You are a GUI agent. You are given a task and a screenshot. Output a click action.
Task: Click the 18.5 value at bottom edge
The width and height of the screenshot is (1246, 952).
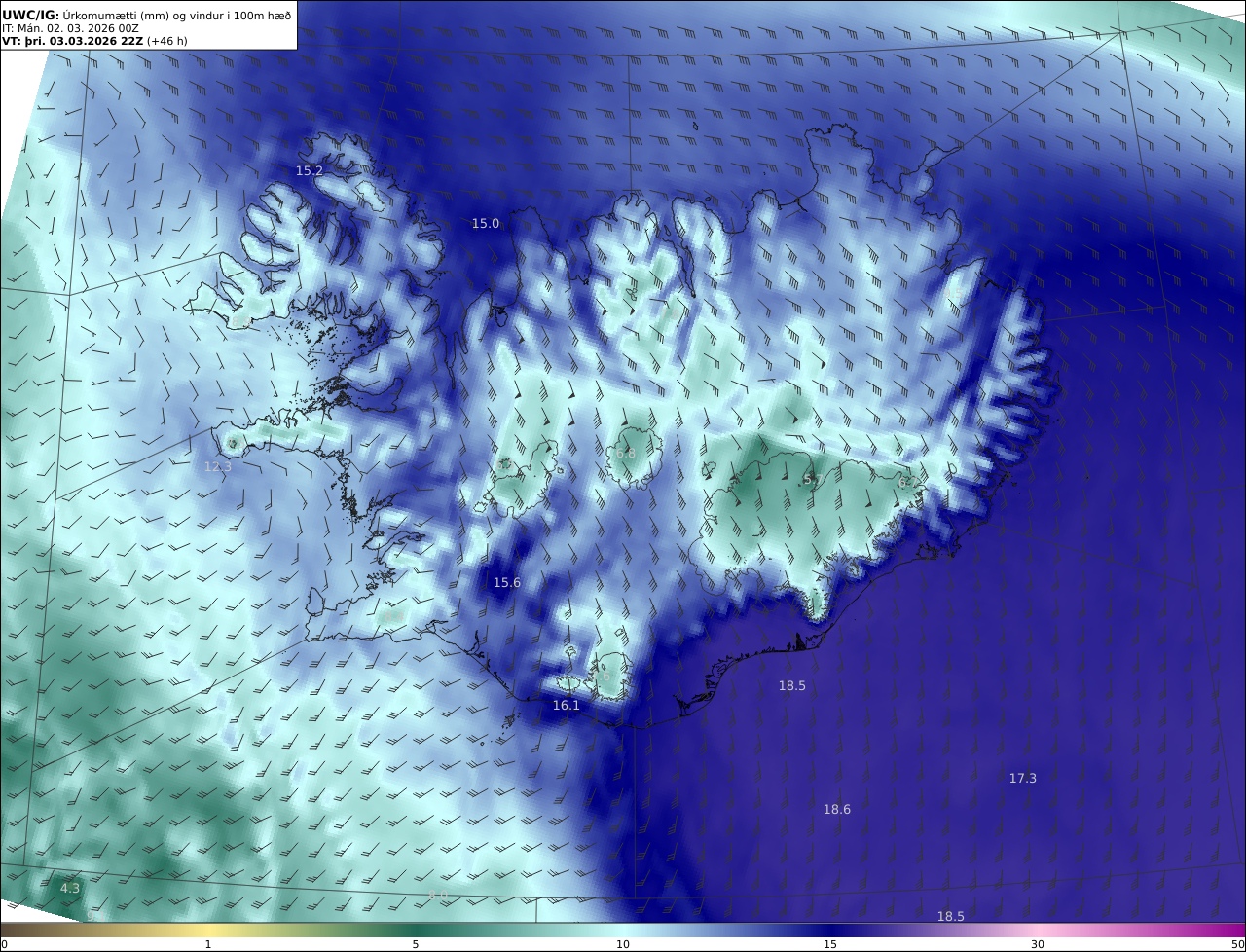[951, 916]
